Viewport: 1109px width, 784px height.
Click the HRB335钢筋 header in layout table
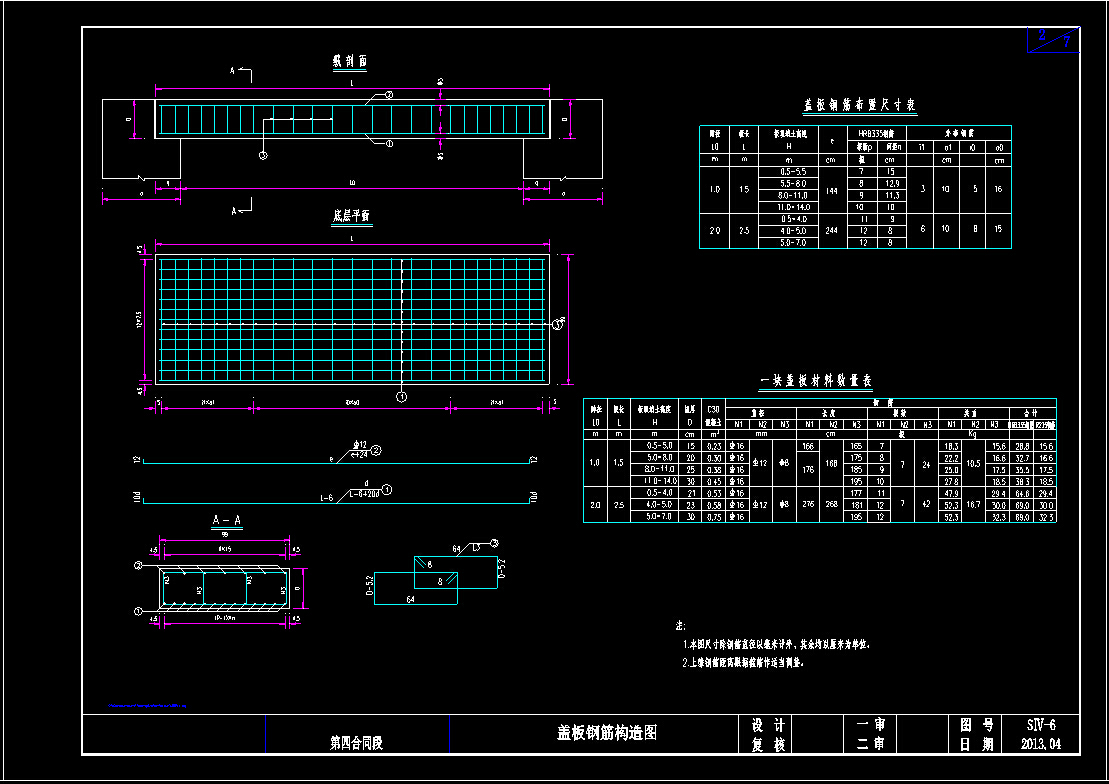[876, 134]
